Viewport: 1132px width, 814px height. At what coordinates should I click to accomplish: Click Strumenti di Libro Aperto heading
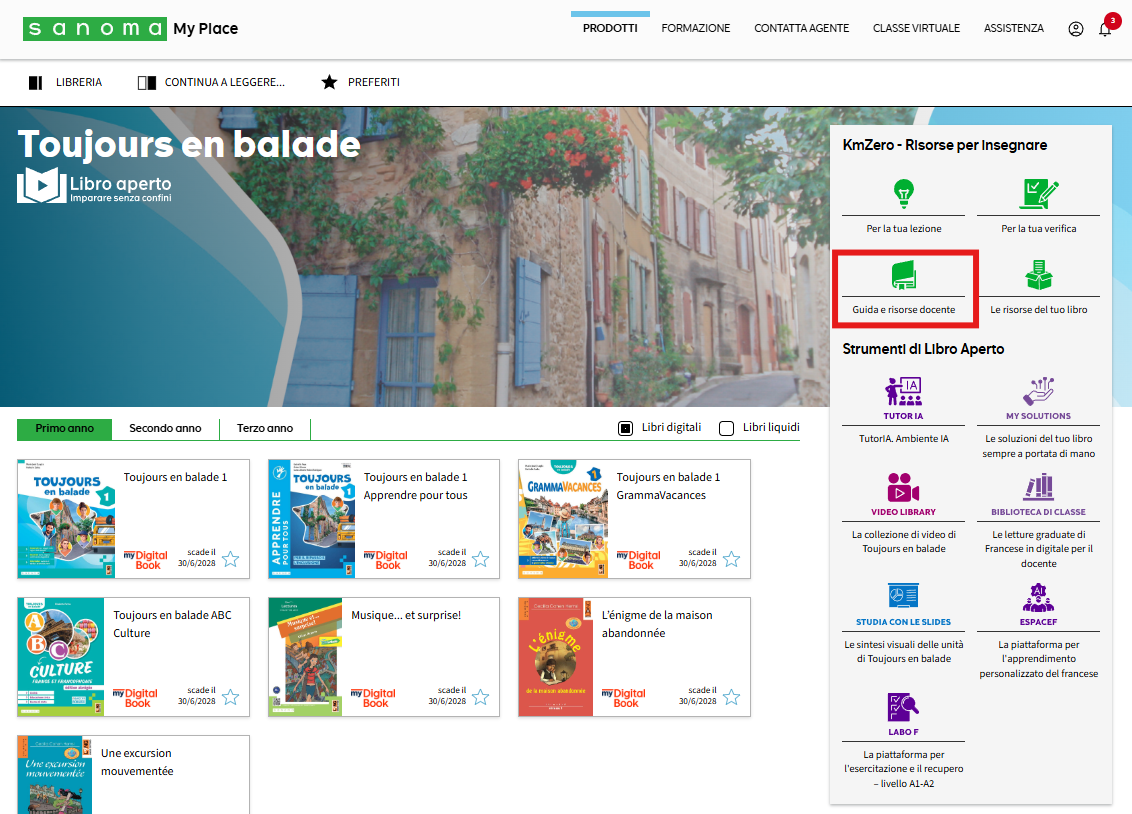pyautogui.click(x=923, y=349)
